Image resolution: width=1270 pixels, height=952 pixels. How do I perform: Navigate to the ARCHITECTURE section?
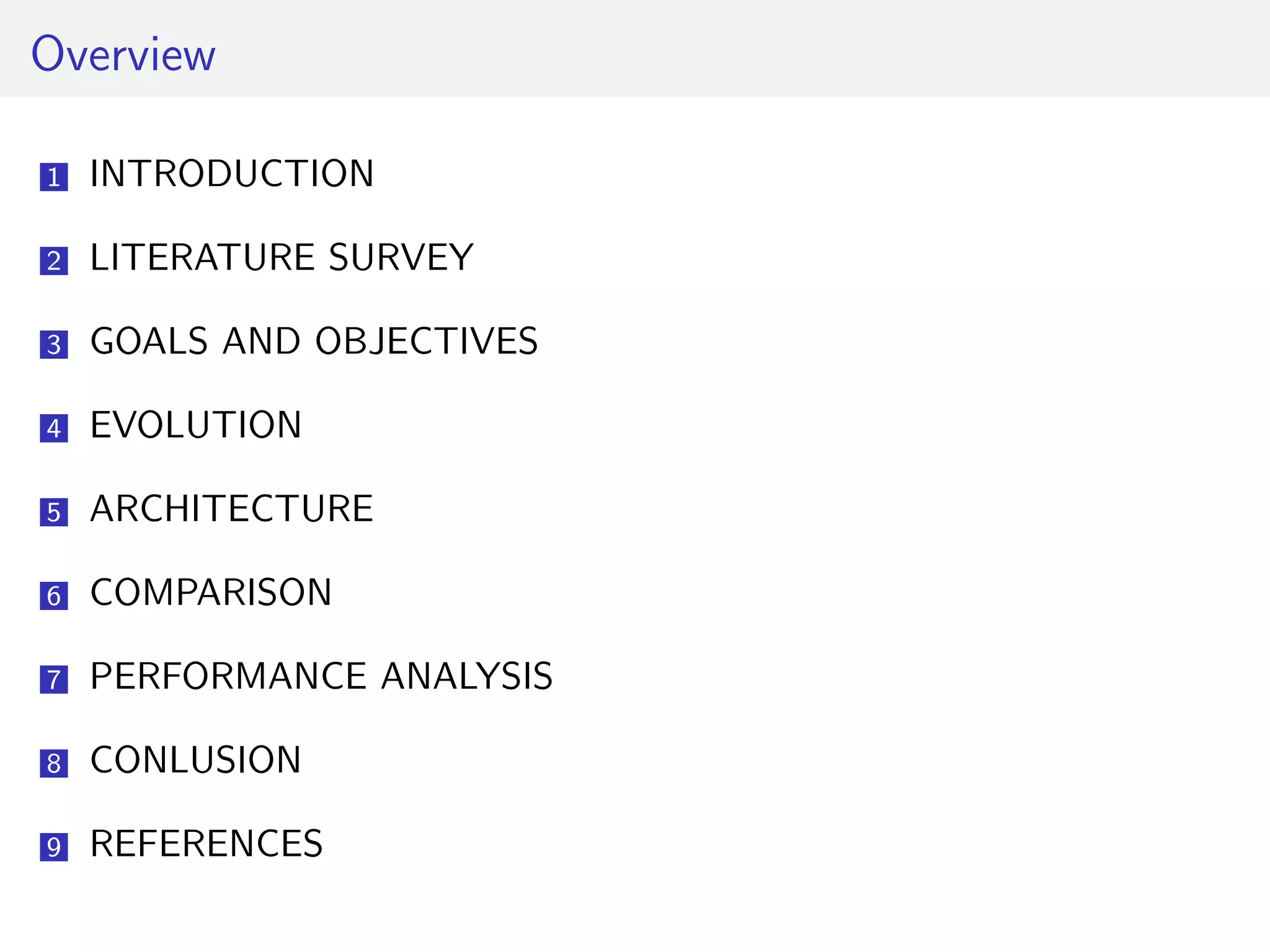pyautogui.click(x=231, y=509)
